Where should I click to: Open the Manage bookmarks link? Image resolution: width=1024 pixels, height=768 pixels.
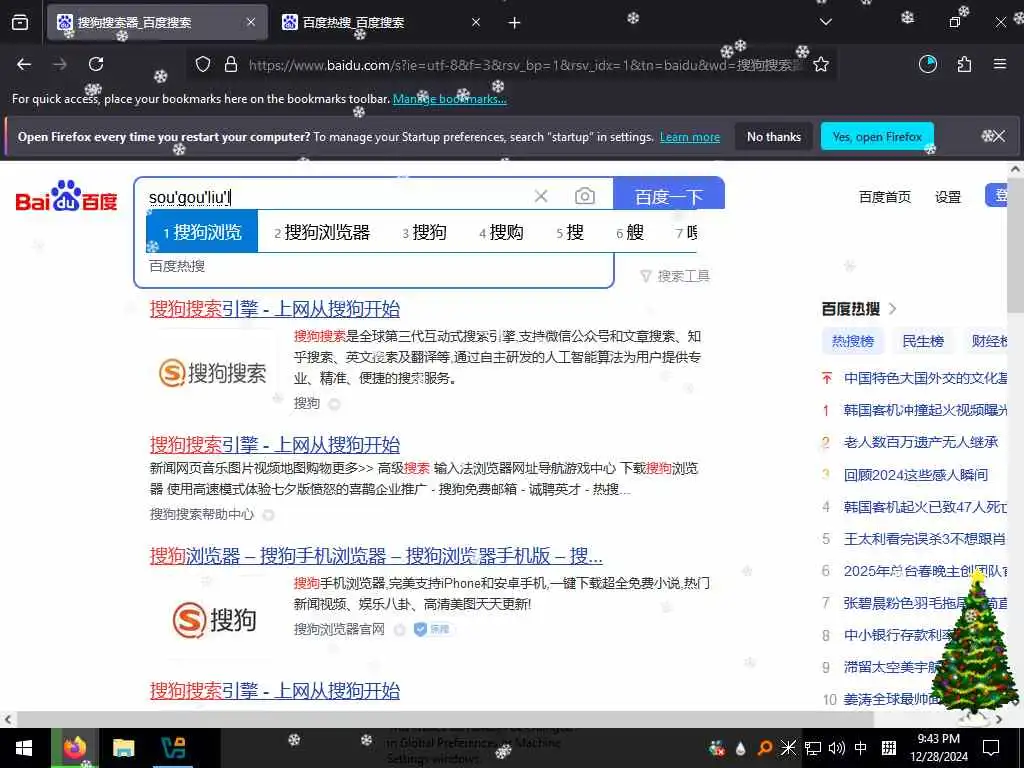[x=449, y=99]
